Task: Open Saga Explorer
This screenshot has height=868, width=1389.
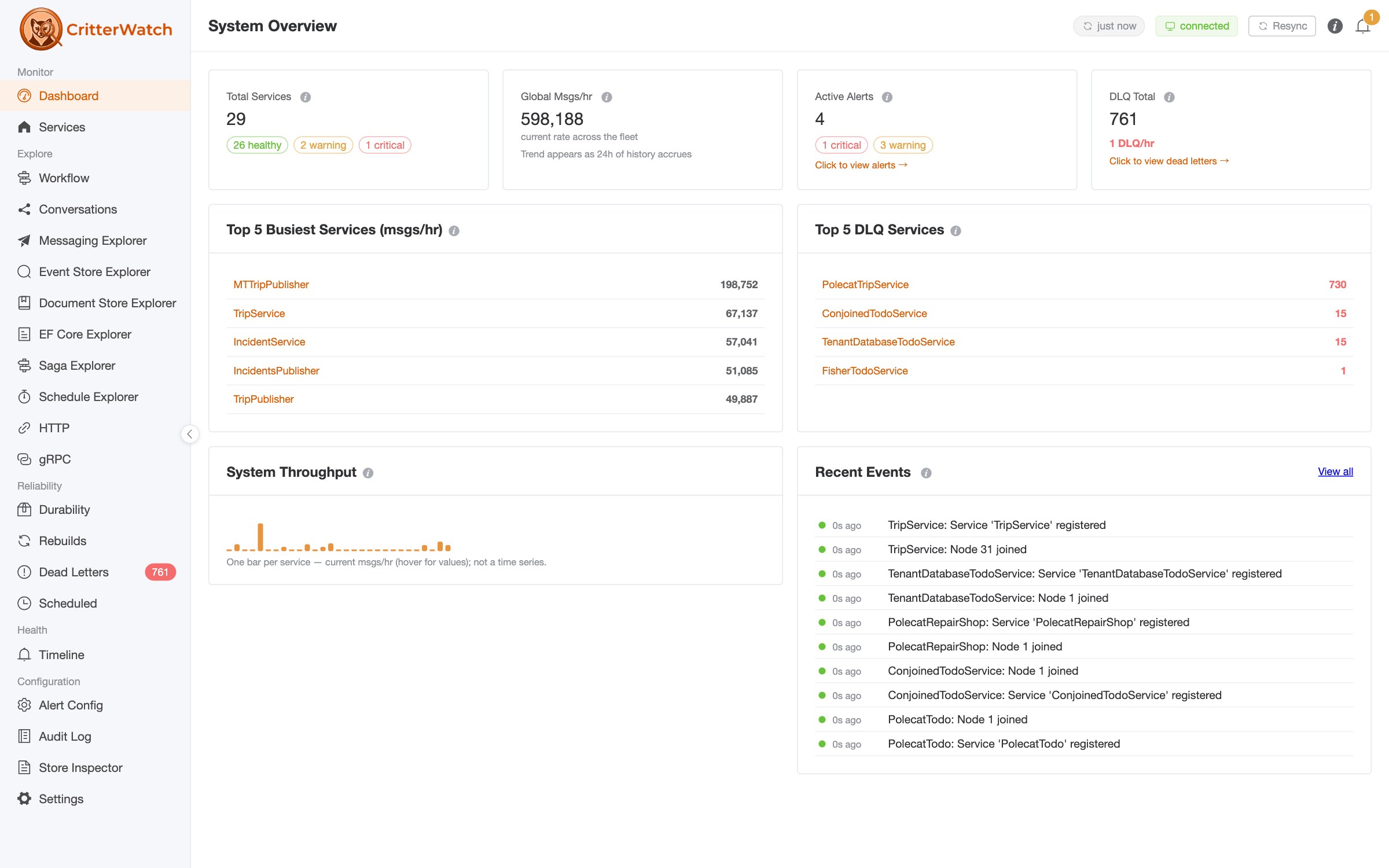Action: tap(95, 366)
